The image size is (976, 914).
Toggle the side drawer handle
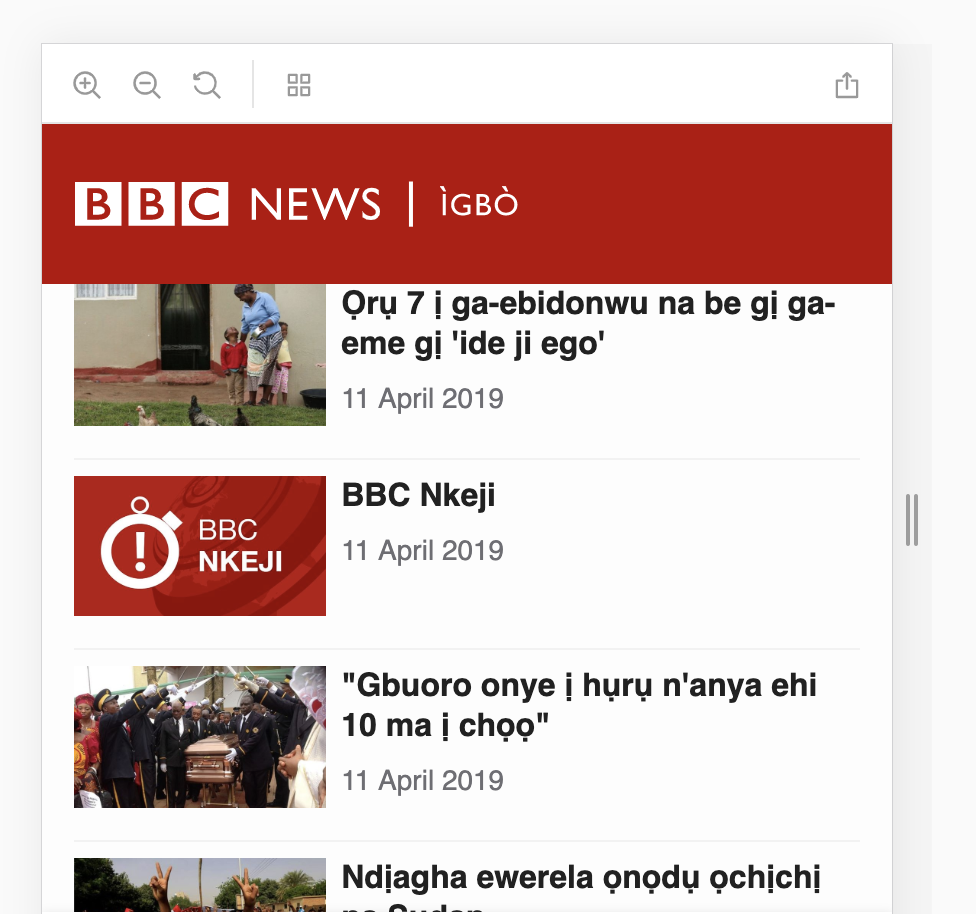pos(911,520)
